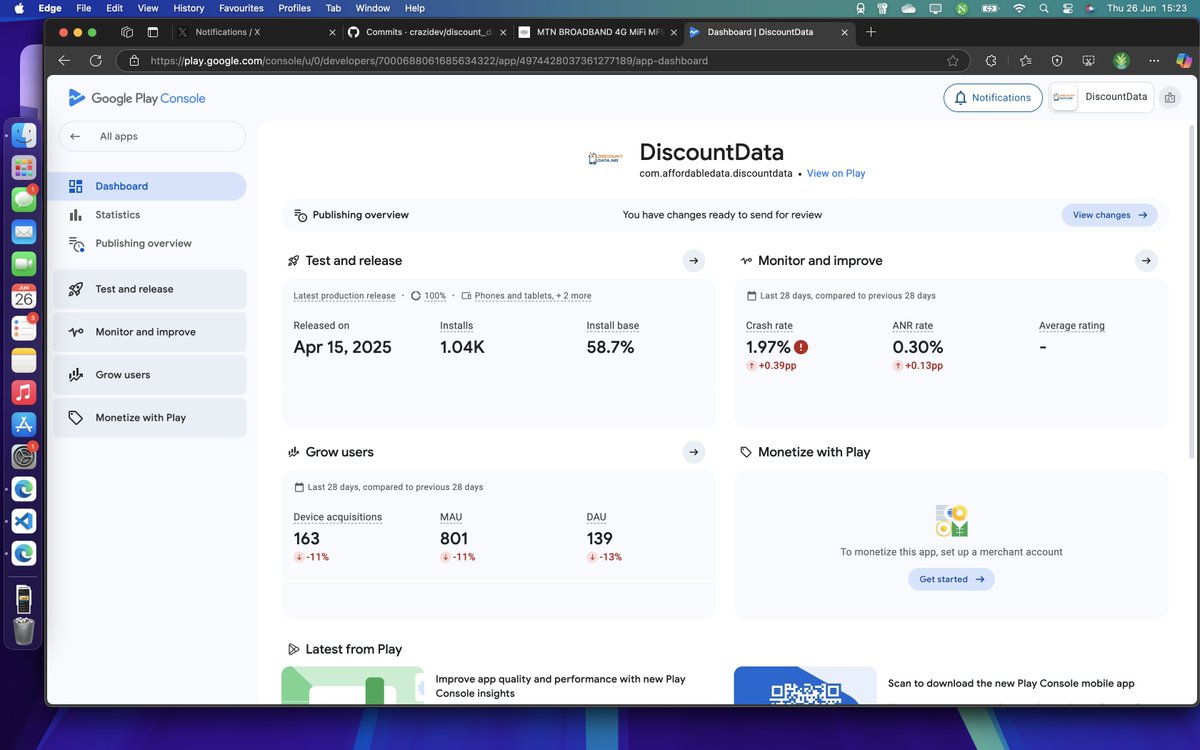Open the browser extensions puzzle icon
This screenshot has width=1200, height=750.
[990, 60]
